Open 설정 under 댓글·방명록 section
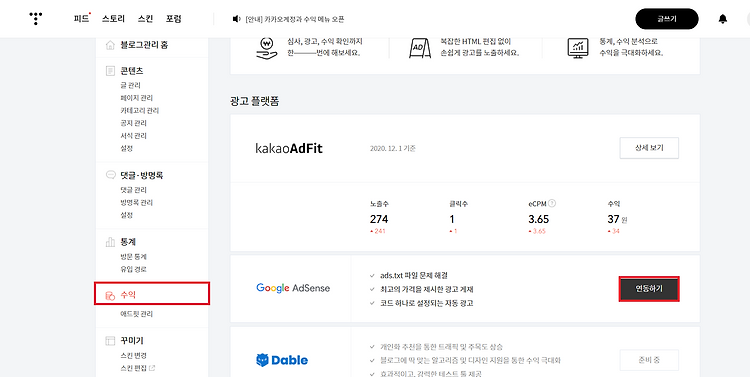 click(127, 215)
